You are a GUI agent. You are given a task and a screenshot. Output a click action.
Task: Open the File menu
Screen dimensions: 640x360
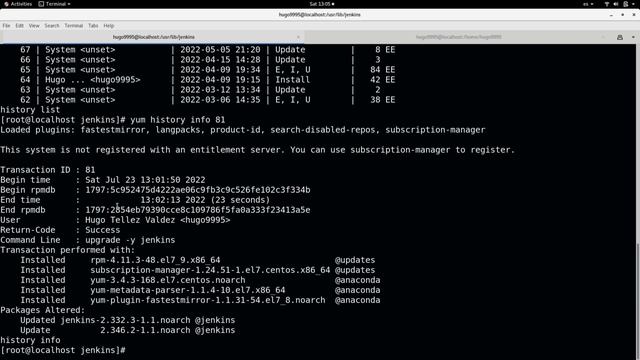(7, 26)
